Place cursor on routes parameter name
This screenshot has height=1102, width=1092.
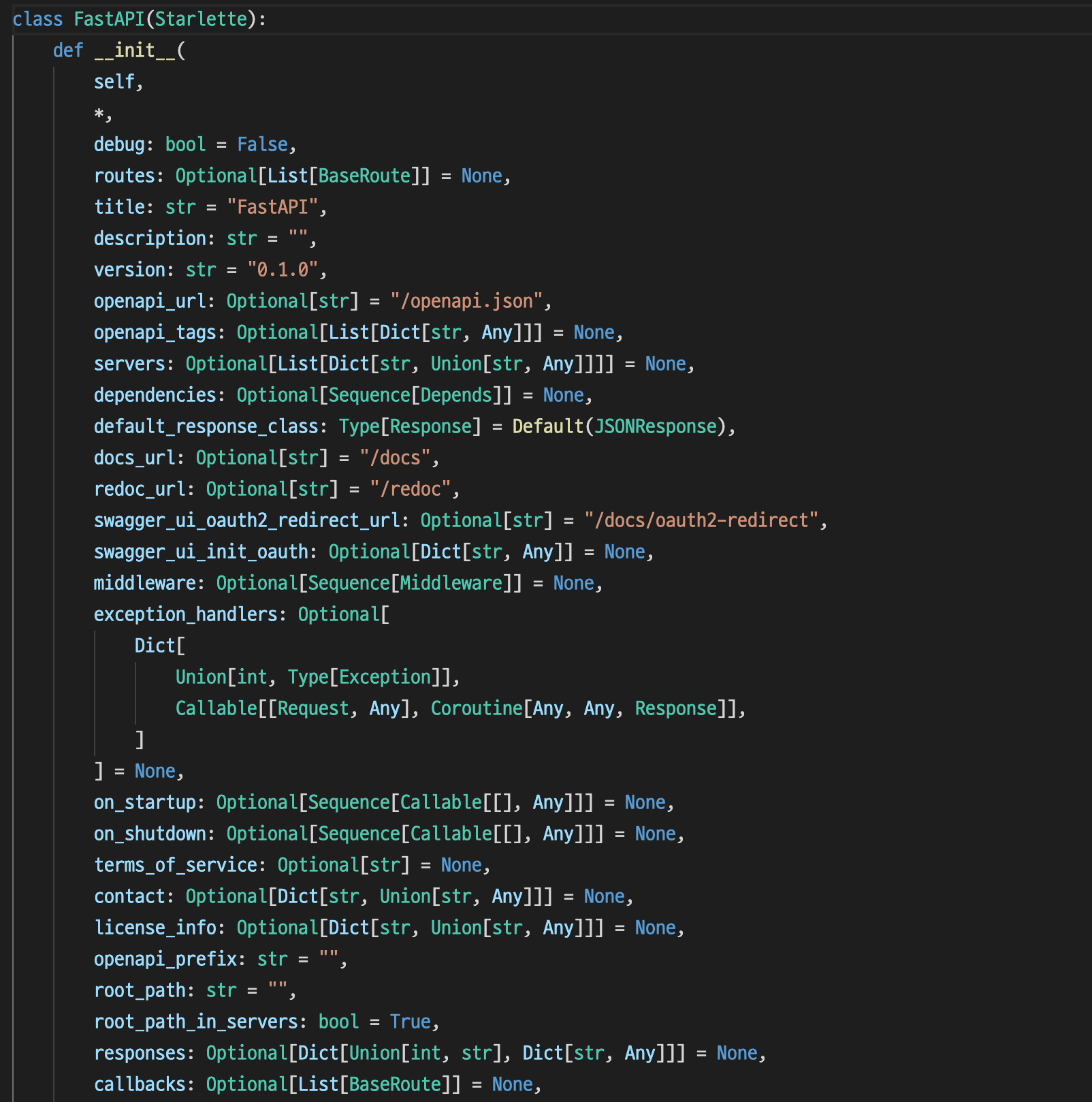coord(125,176)
